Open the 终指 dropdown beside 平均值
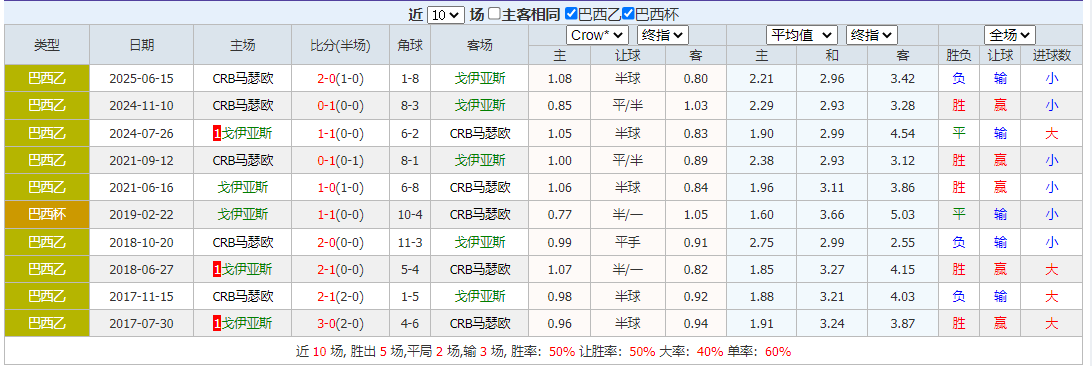The width and height of the screenshot is (1092, 366). (x=871, y=35)
